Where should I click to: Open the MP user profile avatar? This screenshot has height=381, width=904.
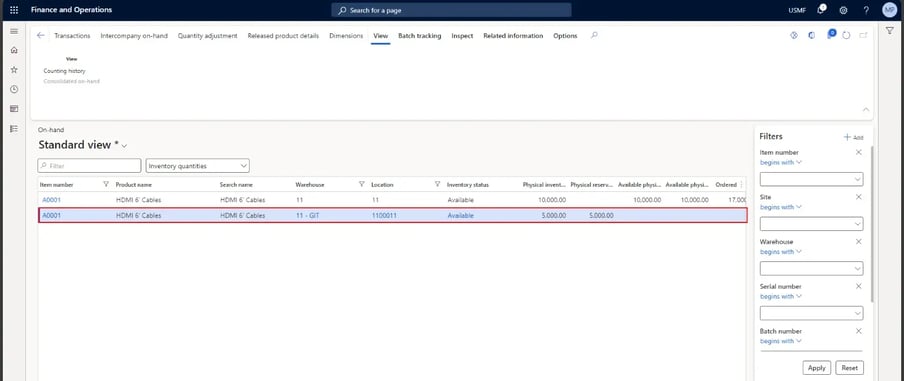890,10
